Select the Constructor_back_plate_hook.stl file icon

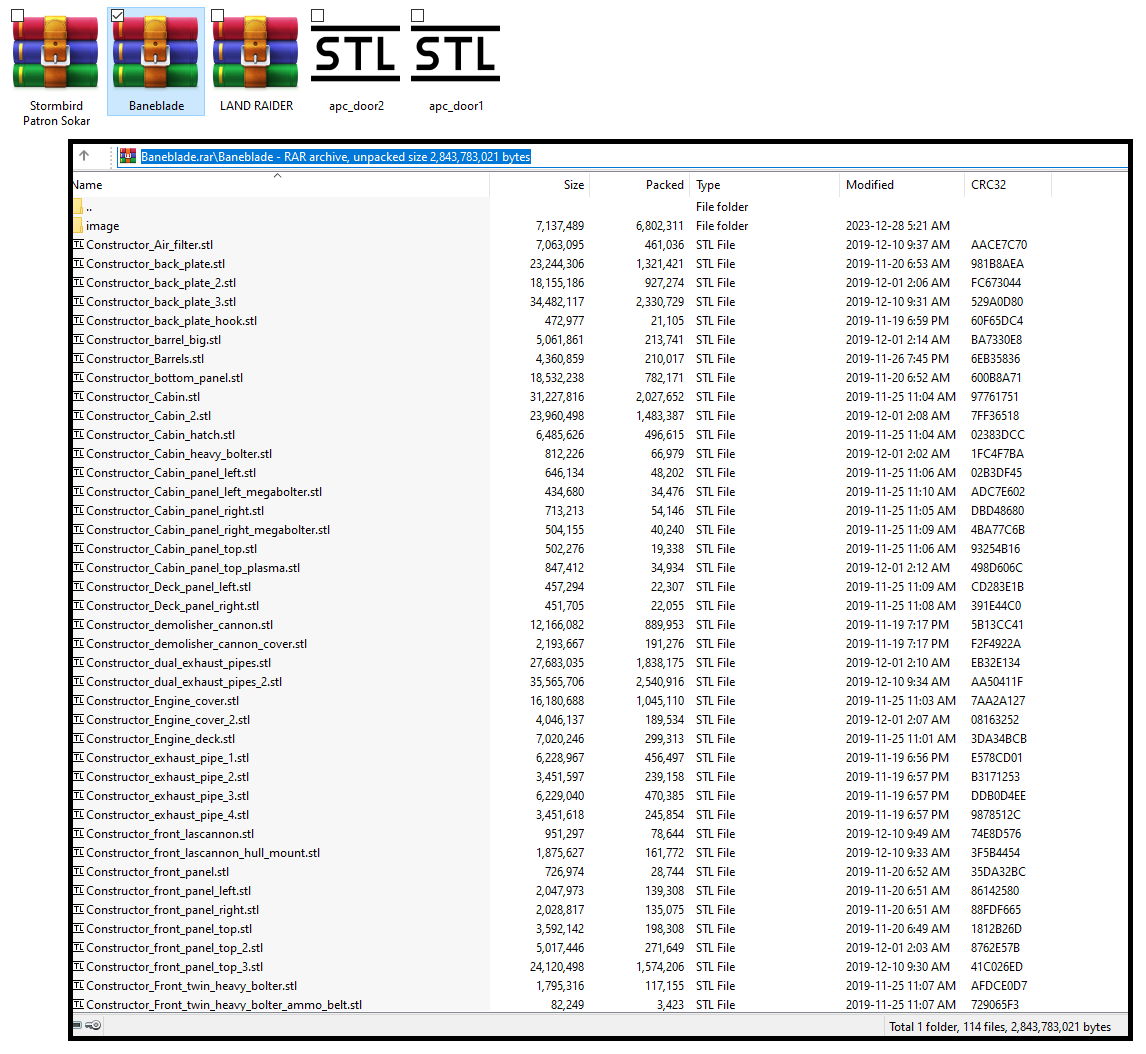tap(78, 320)
